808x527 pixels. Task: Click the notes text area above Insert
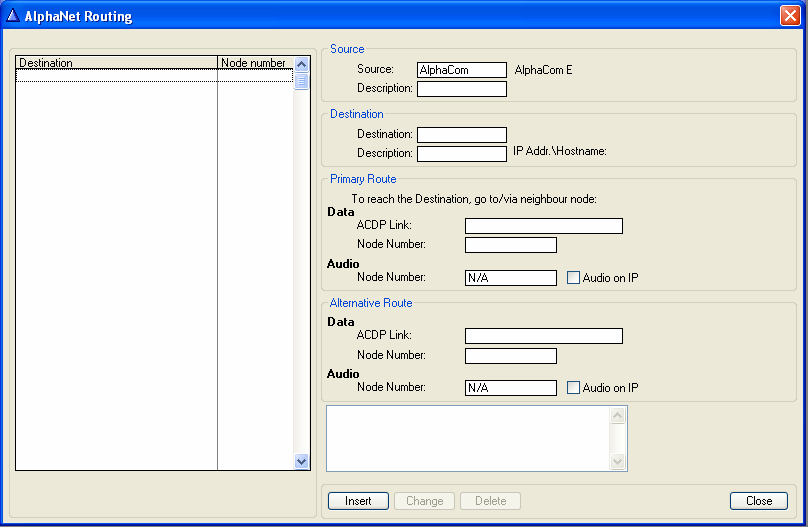(x=468, y=438)
